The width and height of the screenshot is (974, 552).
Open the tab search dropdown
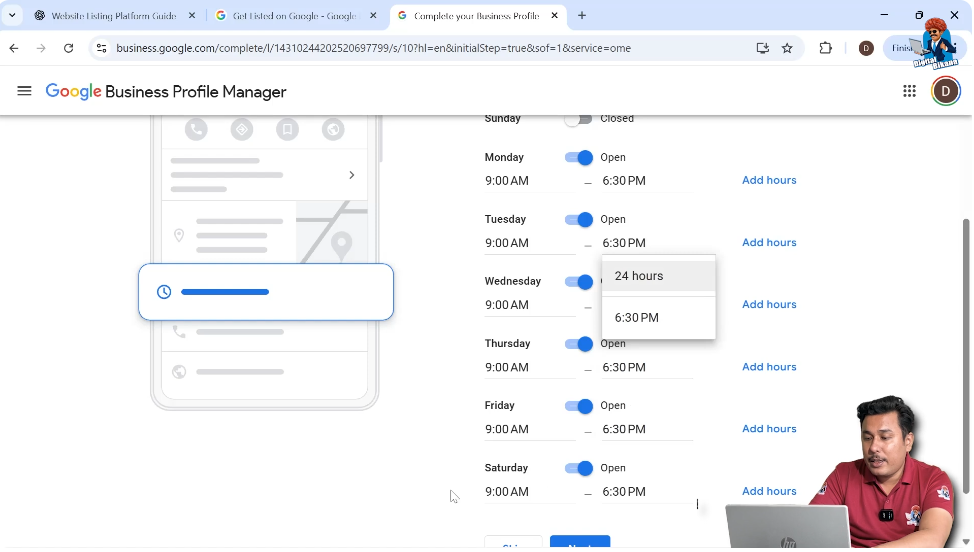pos(12,16)
